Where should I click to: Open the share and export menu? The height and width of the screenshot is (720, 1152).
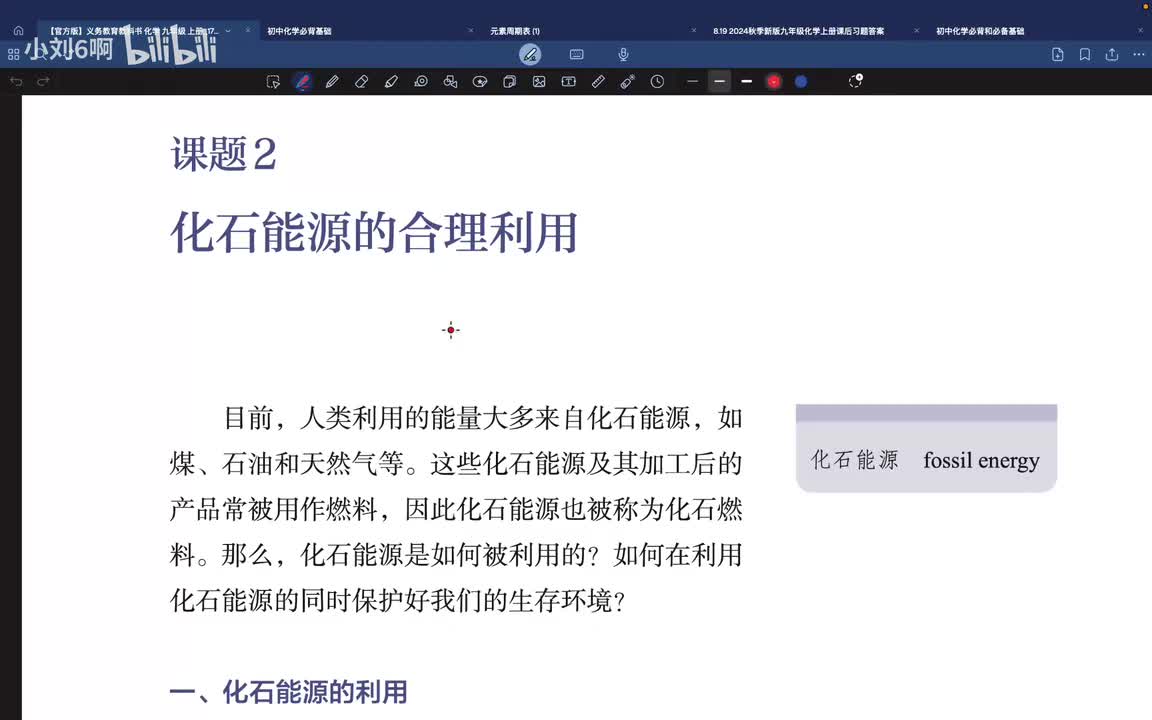coord(1112,54)
